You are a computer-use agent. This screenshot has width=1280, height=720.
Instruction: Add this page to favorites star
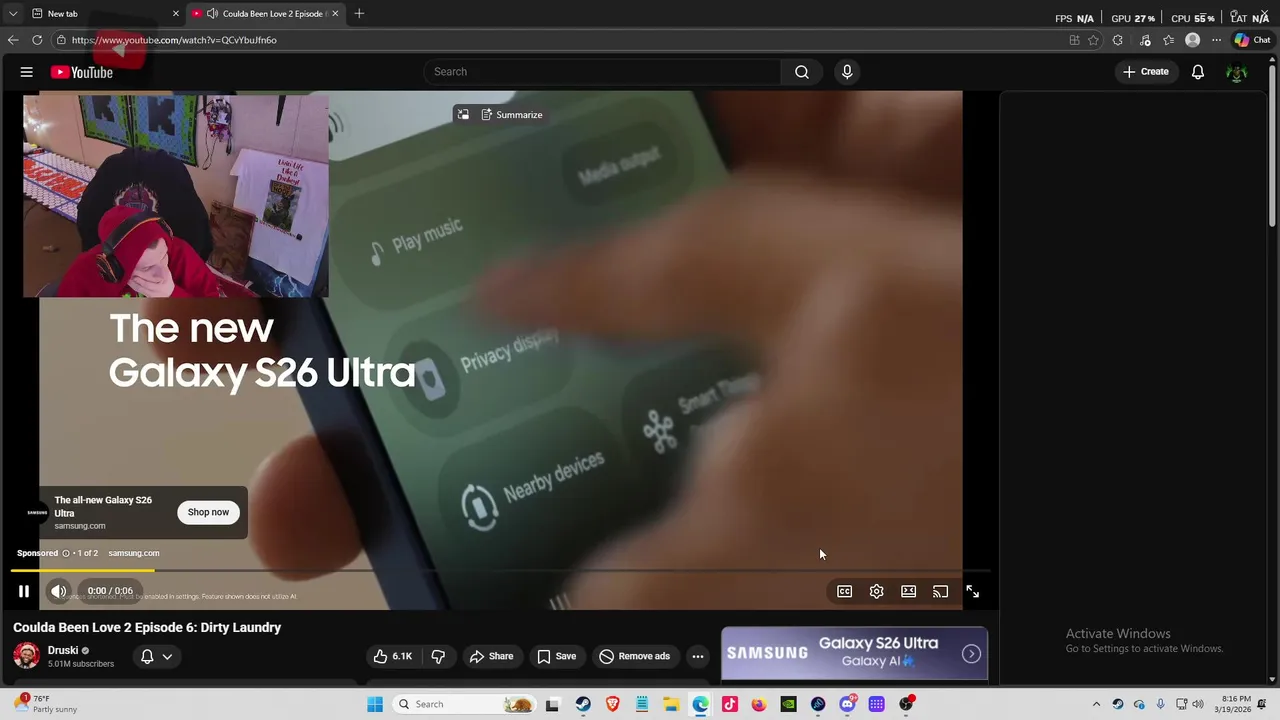coord(1093,40)
